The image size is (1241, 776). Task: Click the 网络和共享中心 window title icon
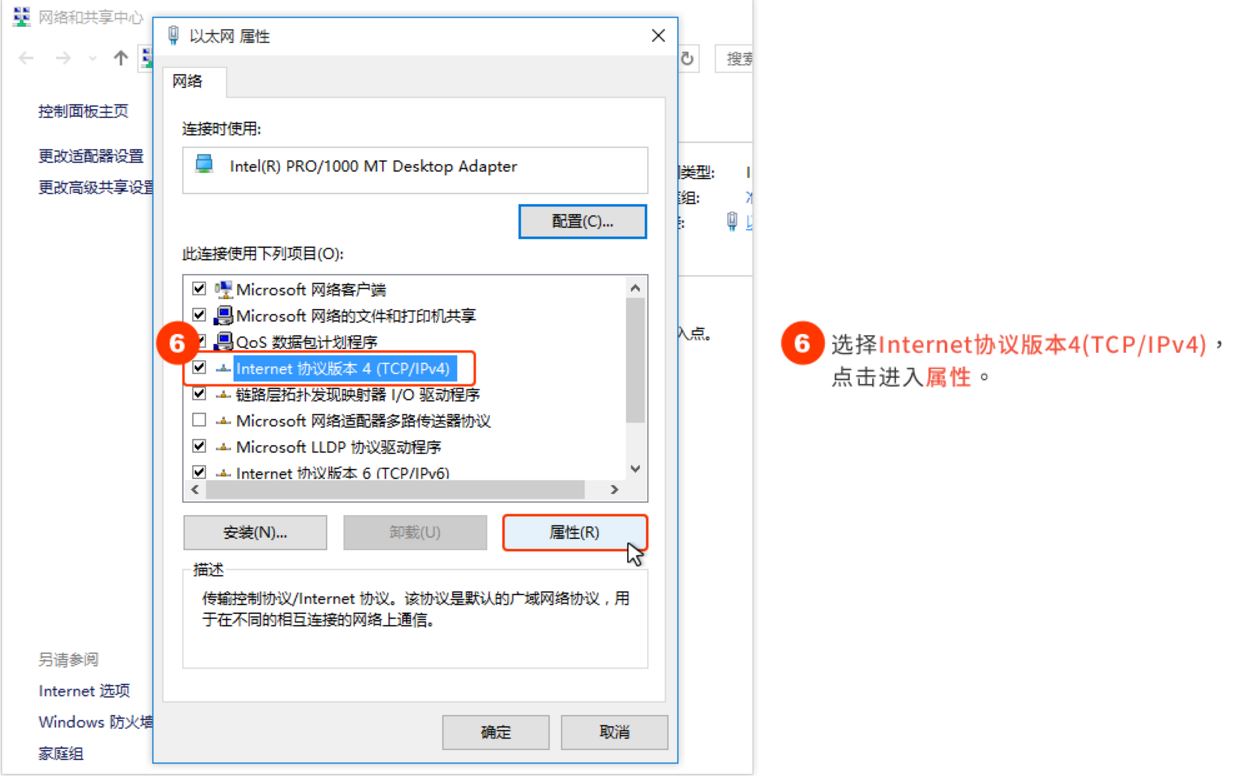tap(23, 18)
